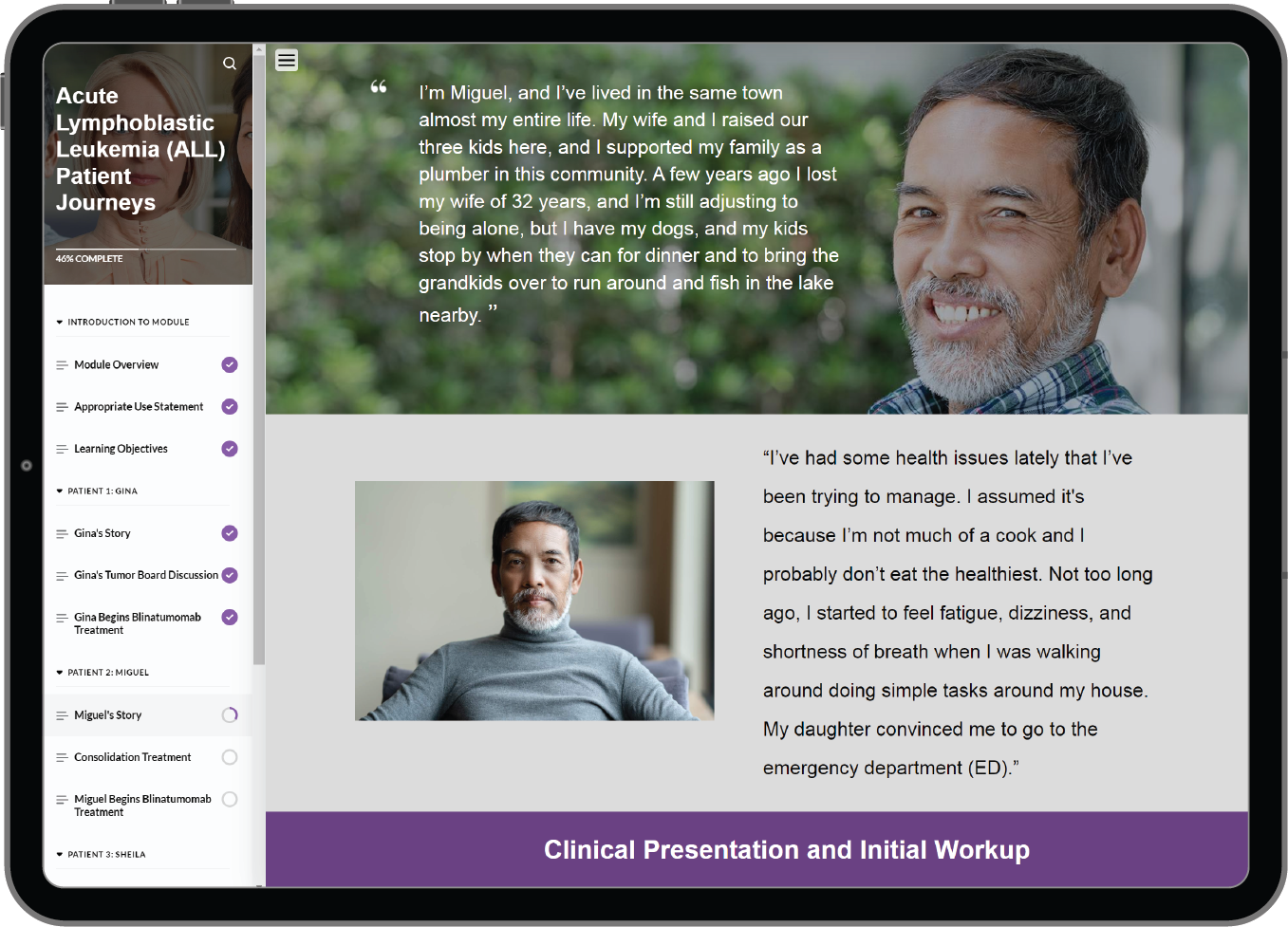
Task: Click the lines icon beside Learning Objectives
Action: point(62,449)
